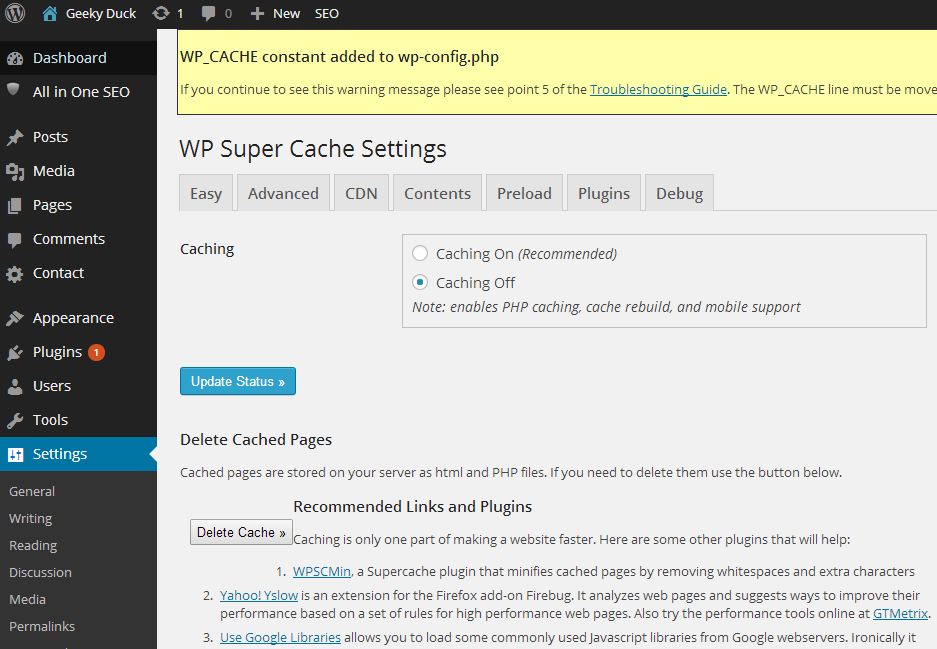Click the WP_CACHE constant added notice title
Screen dimensions: 937x649
pos(339,57)
